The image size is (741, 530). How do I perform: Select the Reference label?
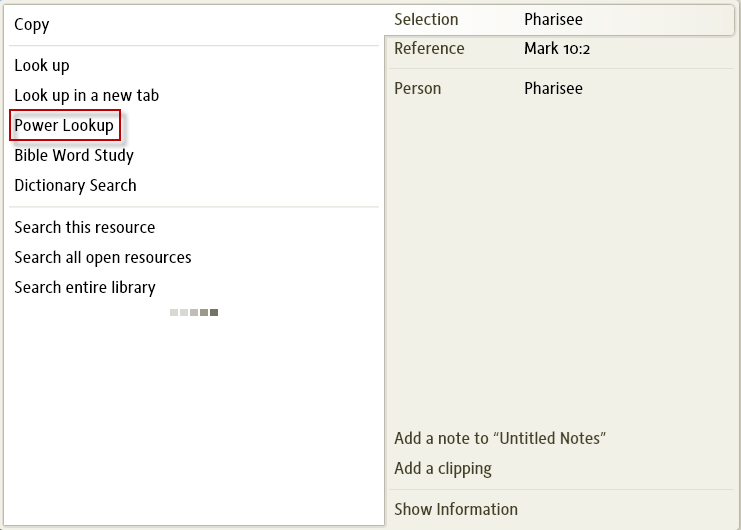point(429,49)
